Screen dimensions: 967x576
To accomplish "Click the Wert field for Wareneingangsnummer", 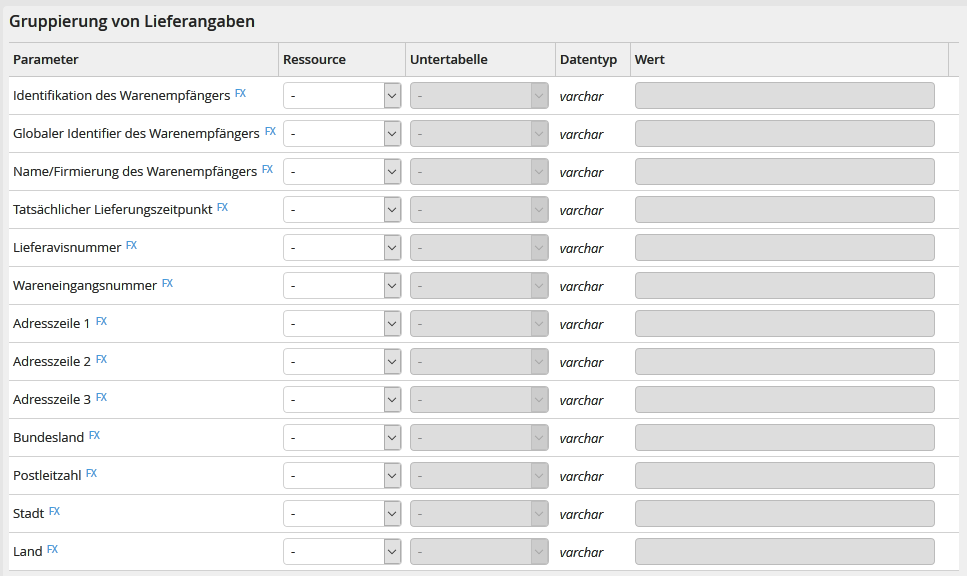I will coord(784,286).
